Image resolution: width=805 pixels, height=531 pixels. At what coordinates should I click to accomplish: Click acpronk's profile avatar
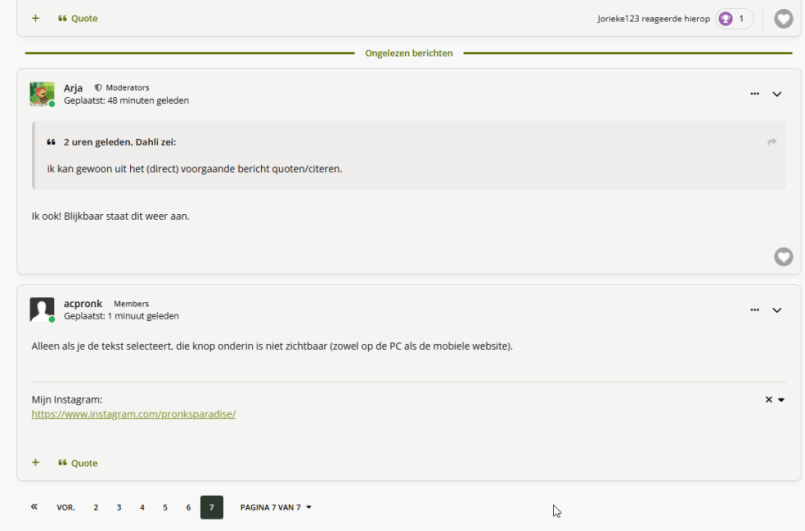click(x=42, y=310)
